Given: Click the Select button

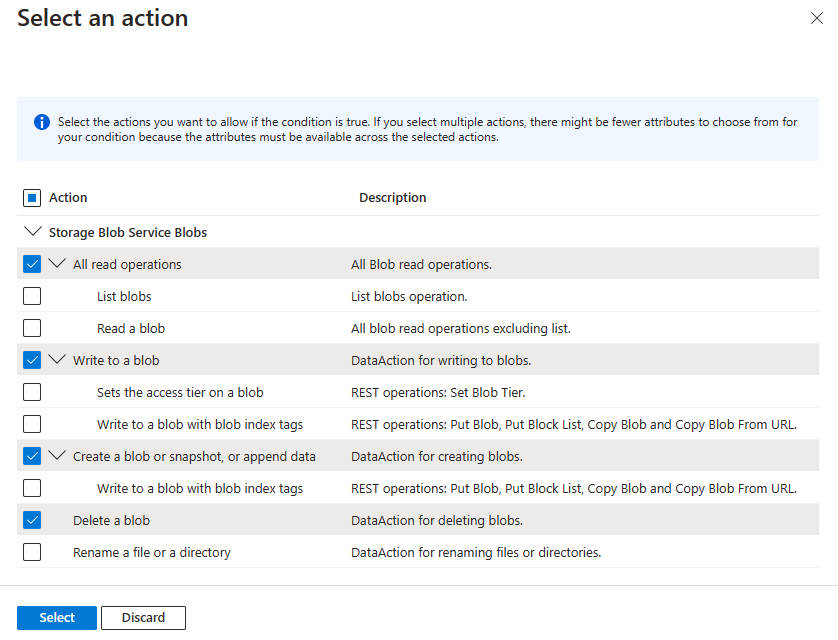Looking at the screenshot, I should pyautogui.click(x=57, y=618).
